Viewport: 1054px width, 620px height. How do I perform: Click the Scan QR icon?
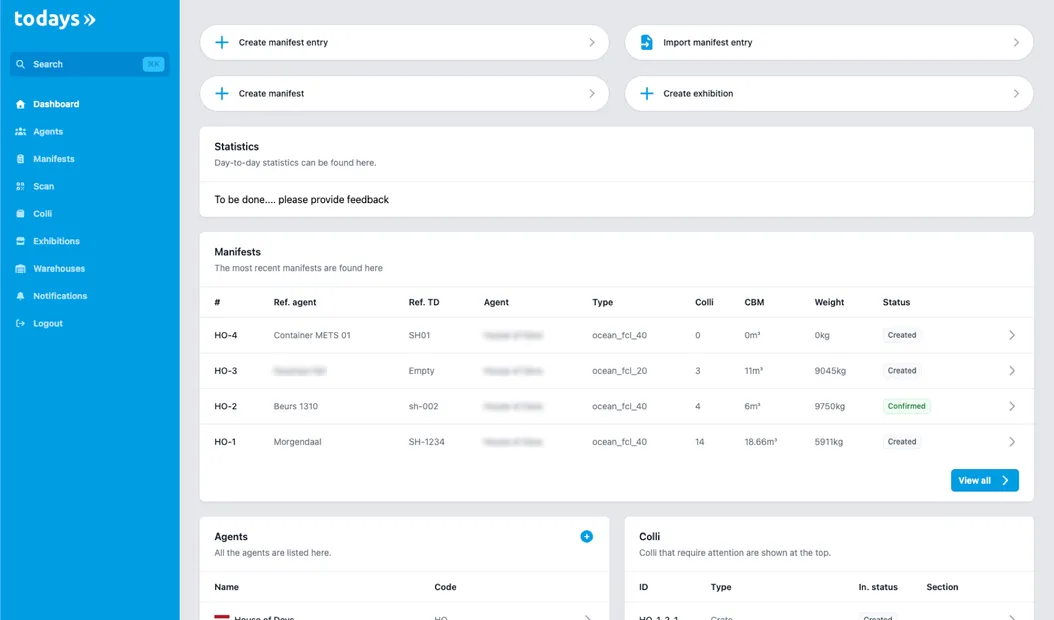pyautogui.click(x=20, y=186)
